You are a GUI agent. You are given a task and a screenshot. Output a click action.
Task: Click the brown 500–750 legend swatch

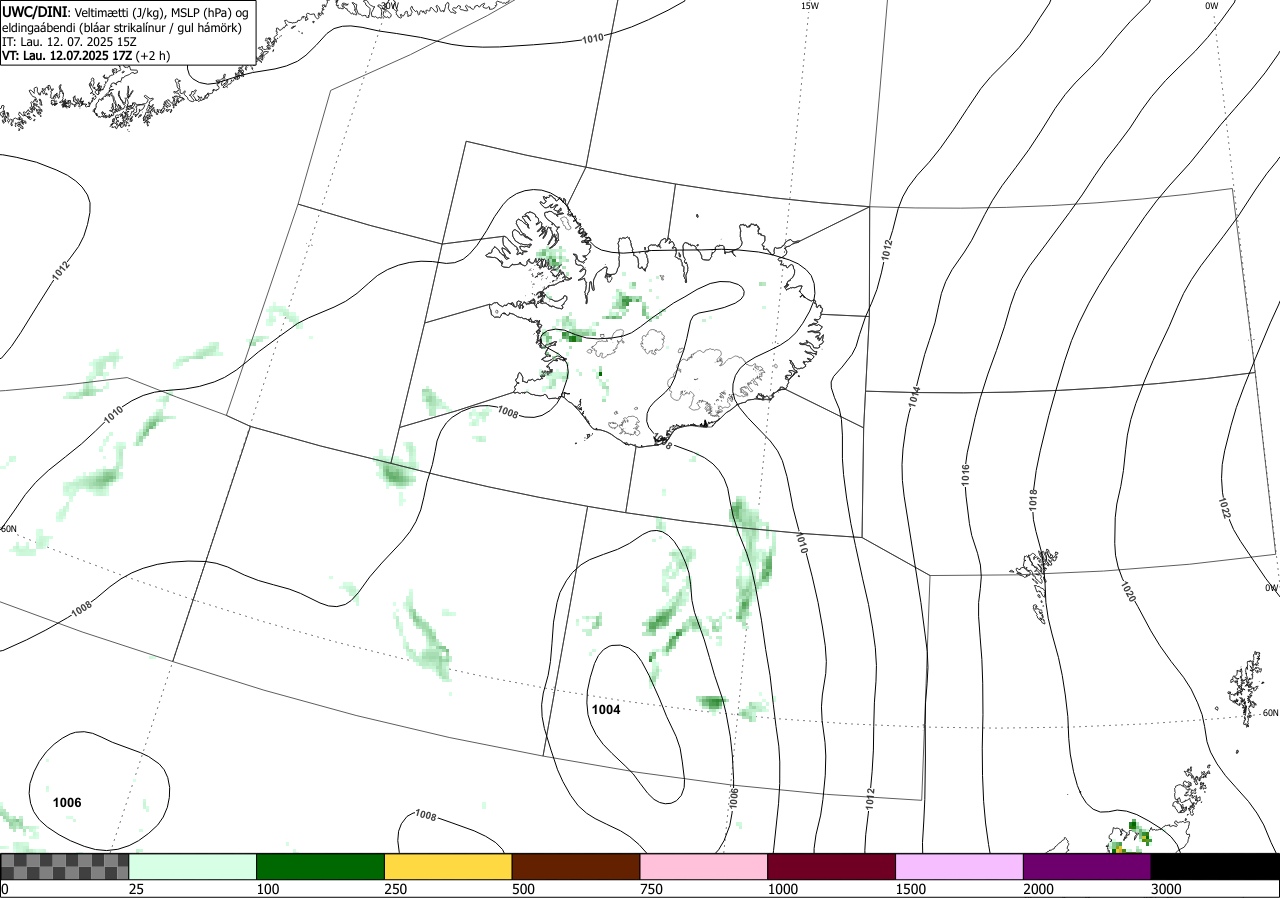tap(576, 866)
